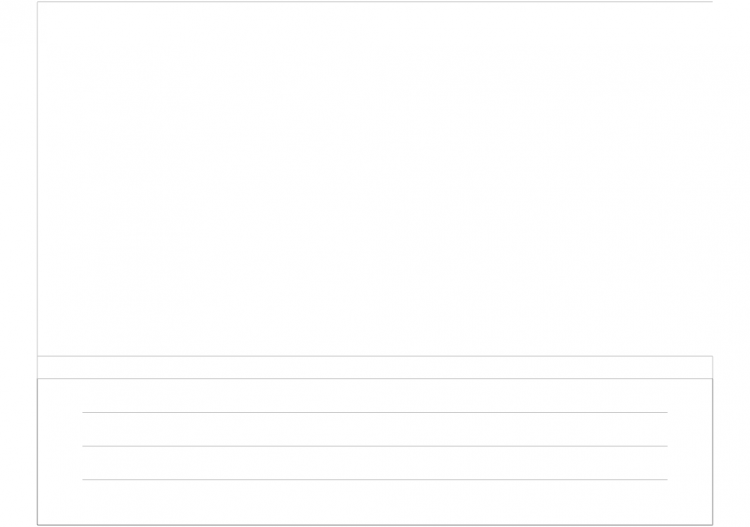Select the thin horizontal strip between panels
The width and height of the screenshot is (750, 527).
(x=375, y=367)
